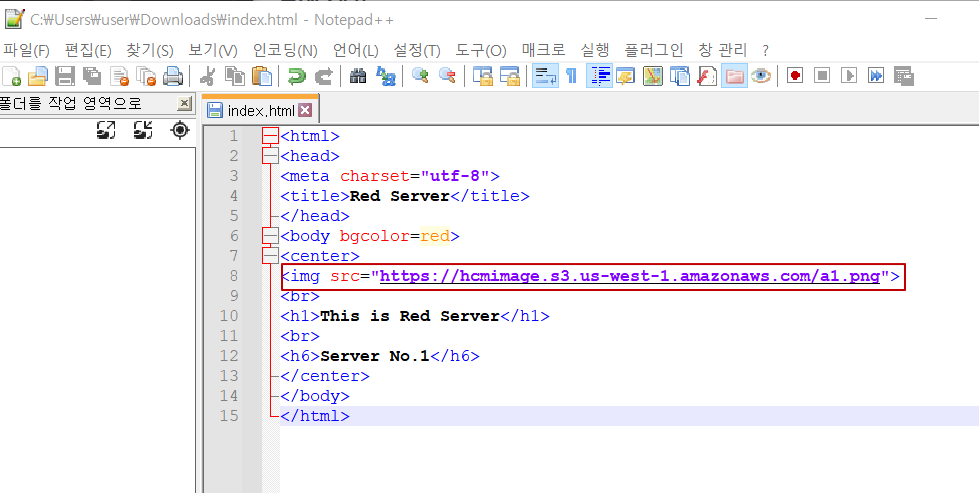Toggle file monitoring eye icon
Viewport: 979px width, 493px height.
tap(760, 76)
